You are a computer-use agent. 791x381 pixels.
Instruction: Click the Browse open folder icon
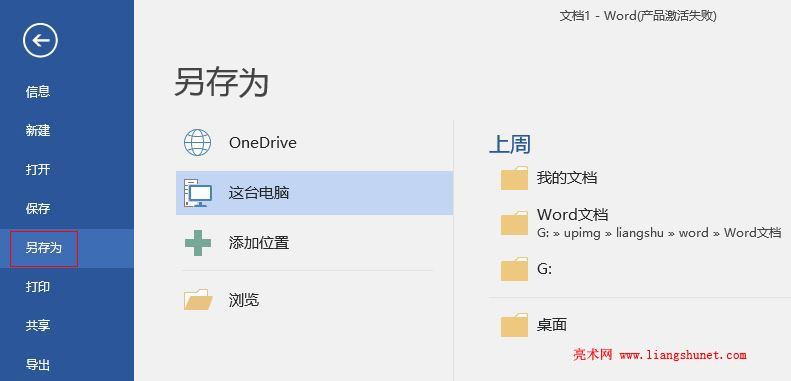point(198,300)
